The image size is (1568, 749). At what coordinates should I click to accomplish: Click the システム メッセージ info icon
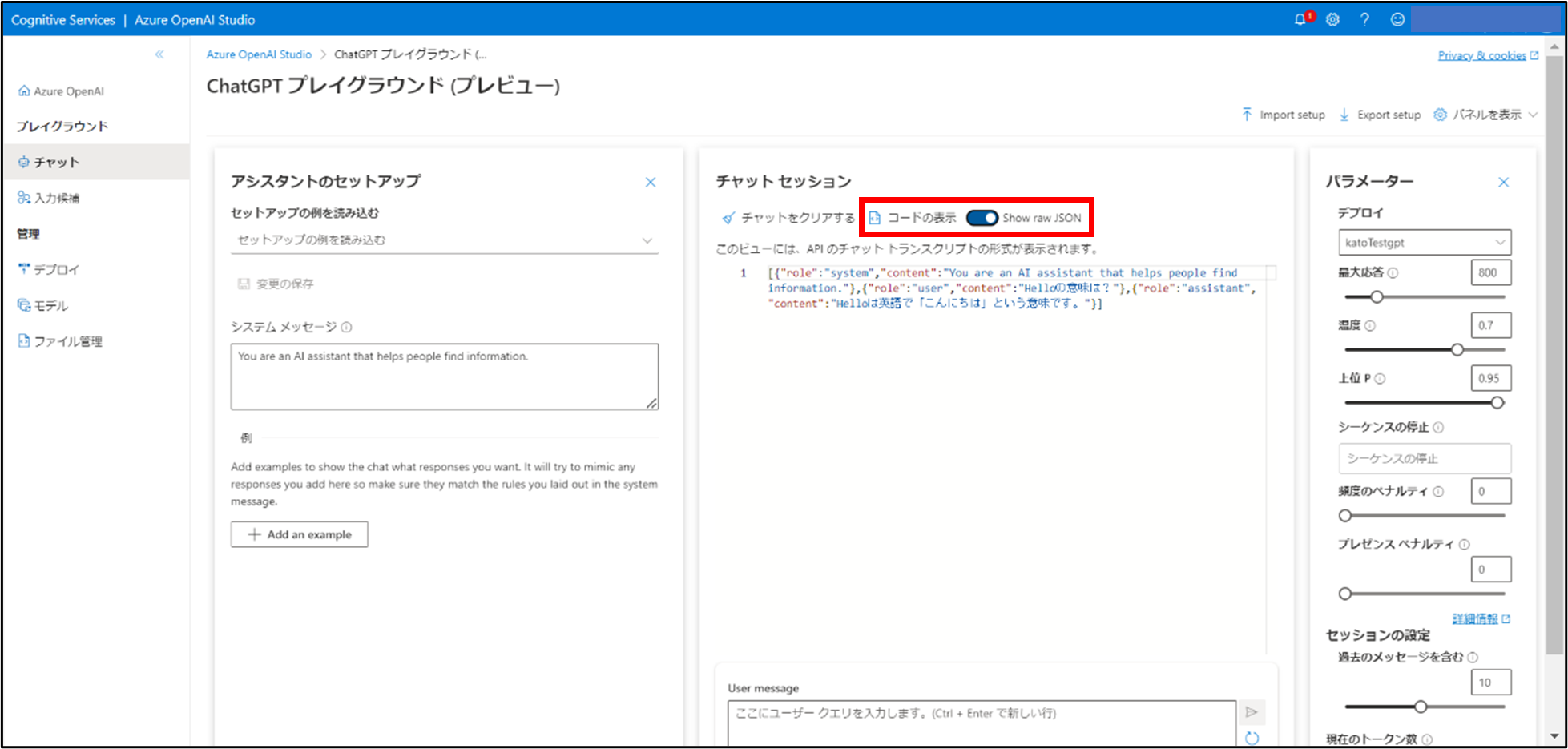(346, 327)
